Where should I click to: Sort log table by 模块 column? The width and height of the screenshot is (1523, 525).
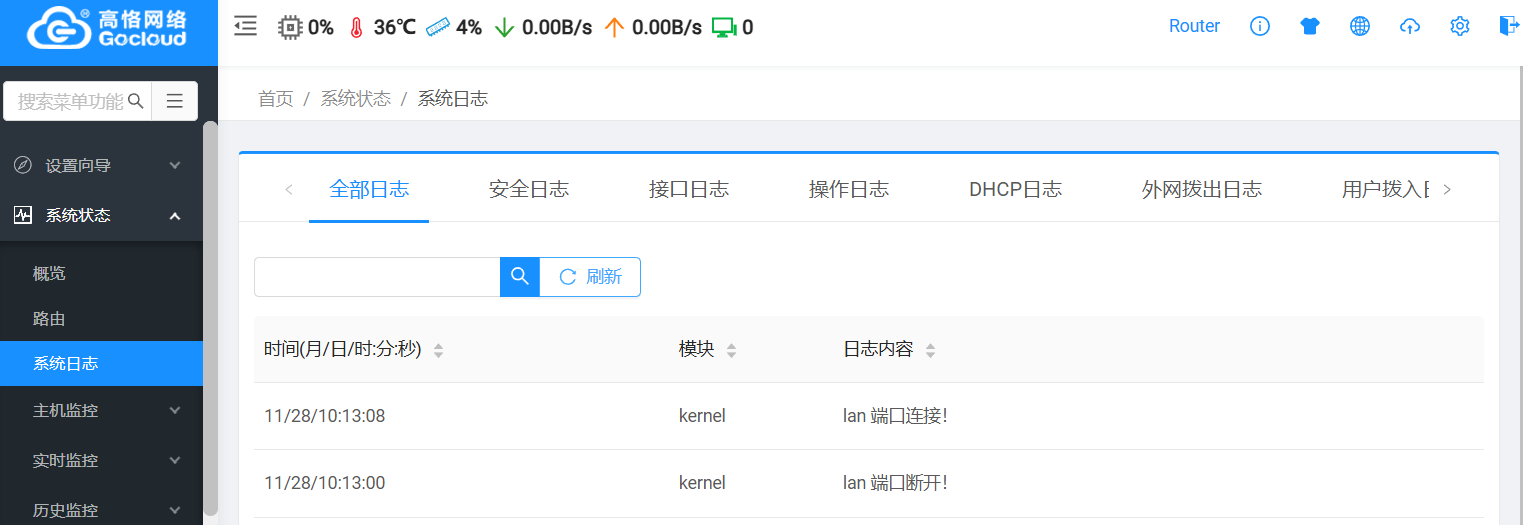731,350
